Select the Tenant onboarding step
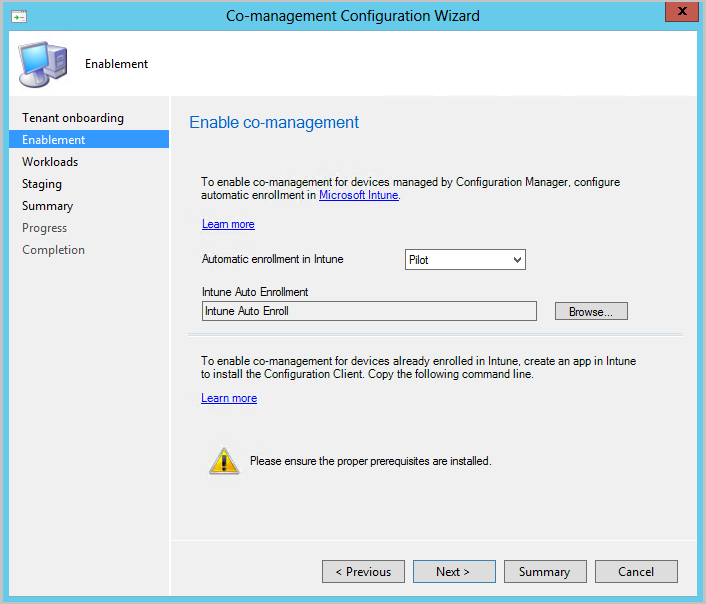706x604 pixels. pyautogui.click(x=73, y=118)
